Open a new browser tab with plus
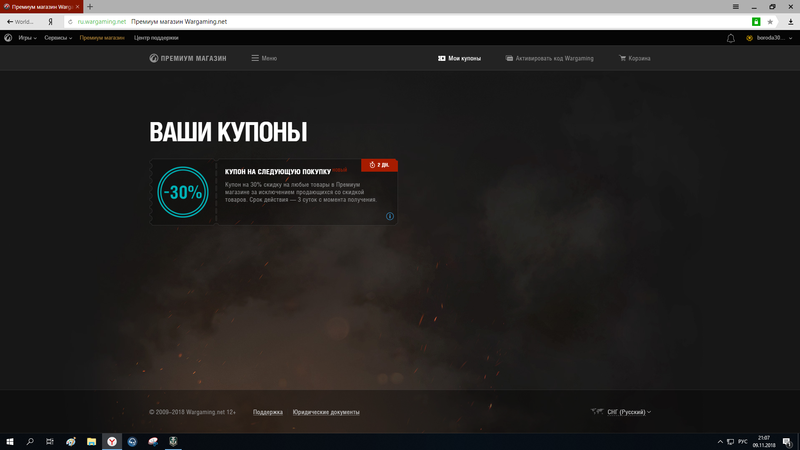 coord(90,7)
